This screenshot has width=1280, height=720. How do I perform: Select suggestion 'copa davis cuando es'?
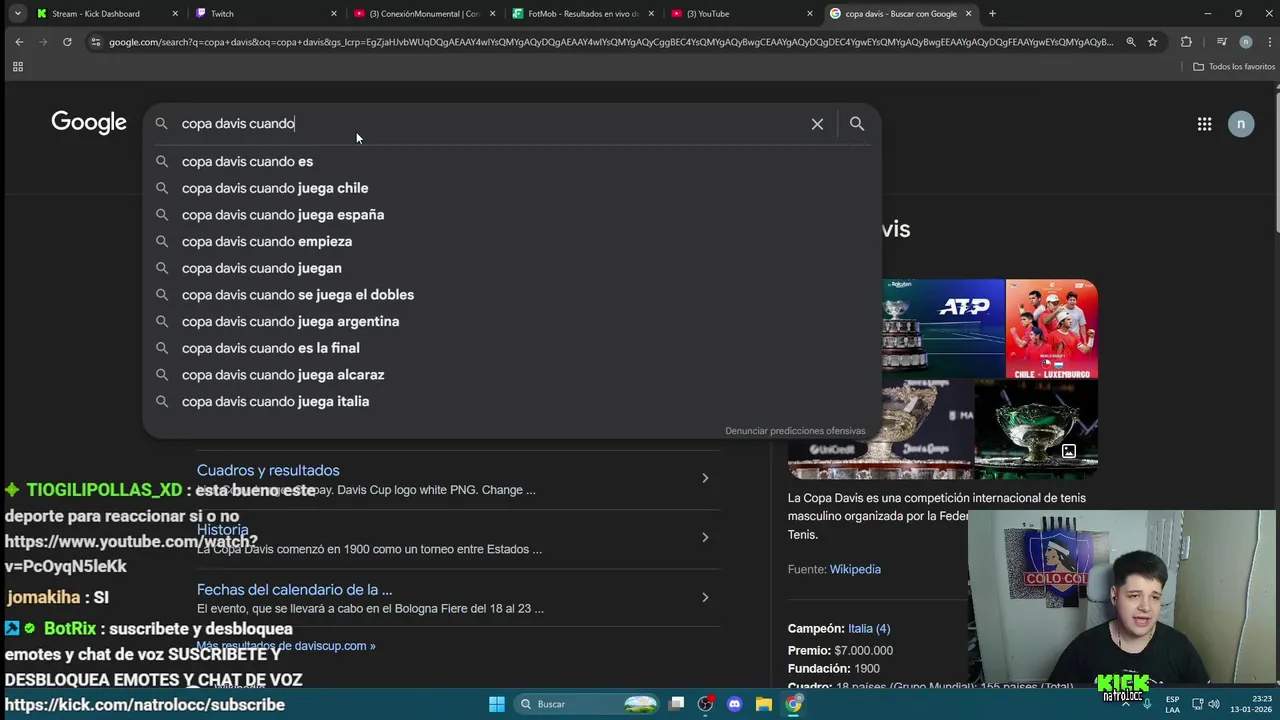pyautogui.click(x=512, y=161)
